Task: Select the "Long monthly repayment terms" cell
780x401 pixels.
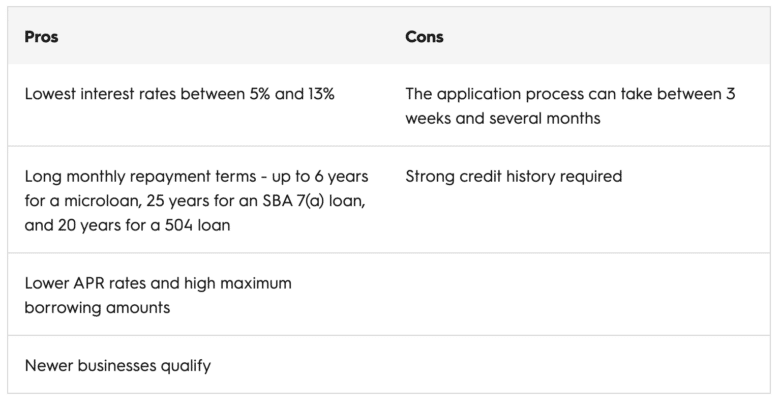Action: click(197, 200)
